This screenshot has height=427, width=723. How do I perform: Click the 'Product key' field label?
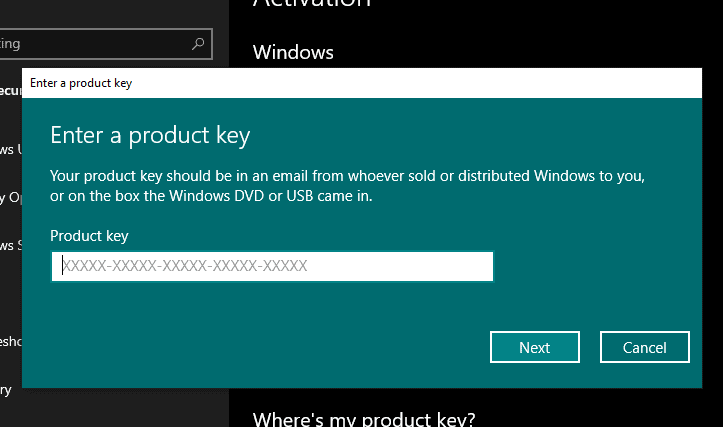89,236
